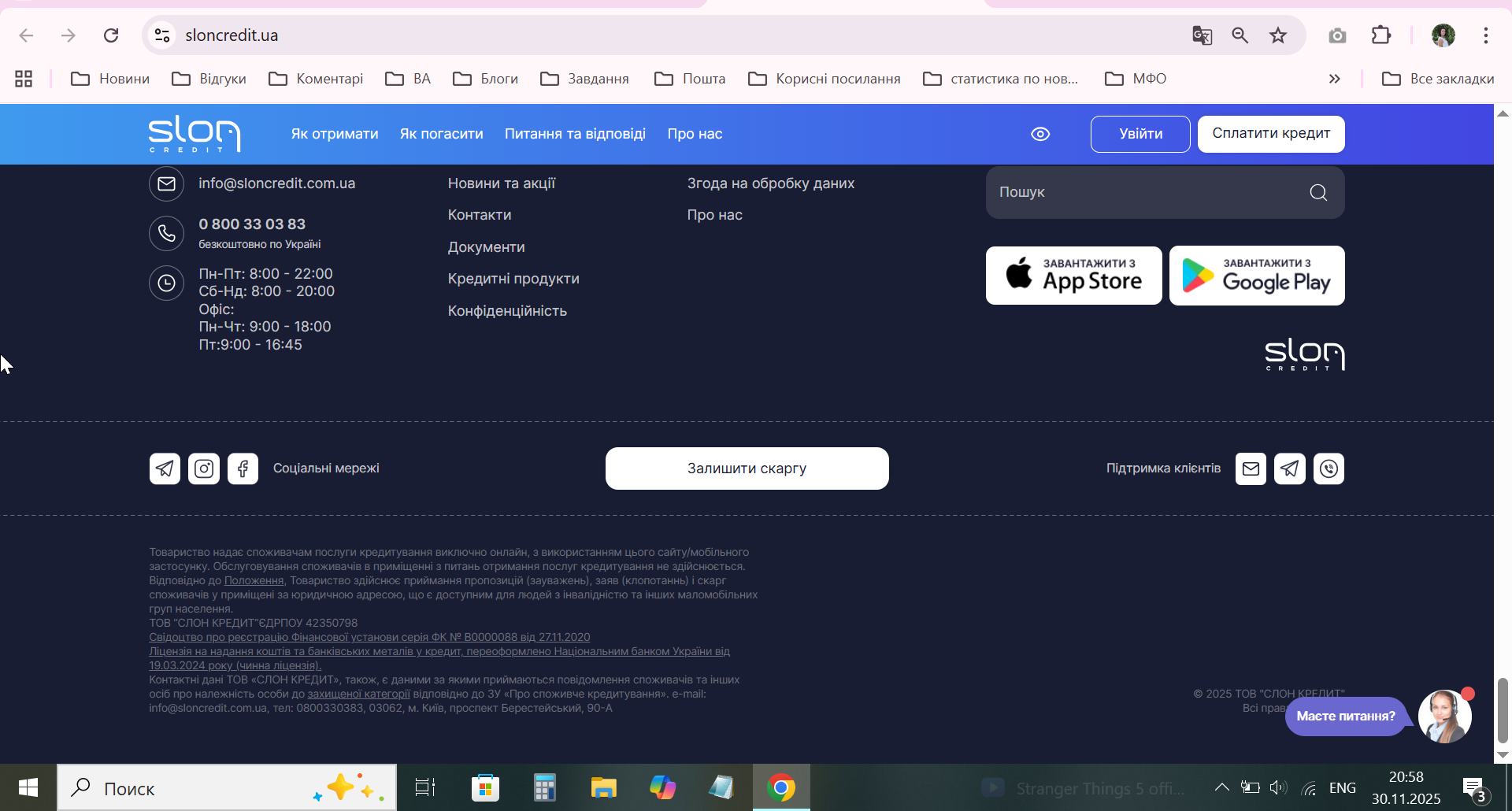Image resolution: width=1512 pixels, height=811 pixels.
Task: Open the Пошта bookmark folder
Action: (690, 79)
